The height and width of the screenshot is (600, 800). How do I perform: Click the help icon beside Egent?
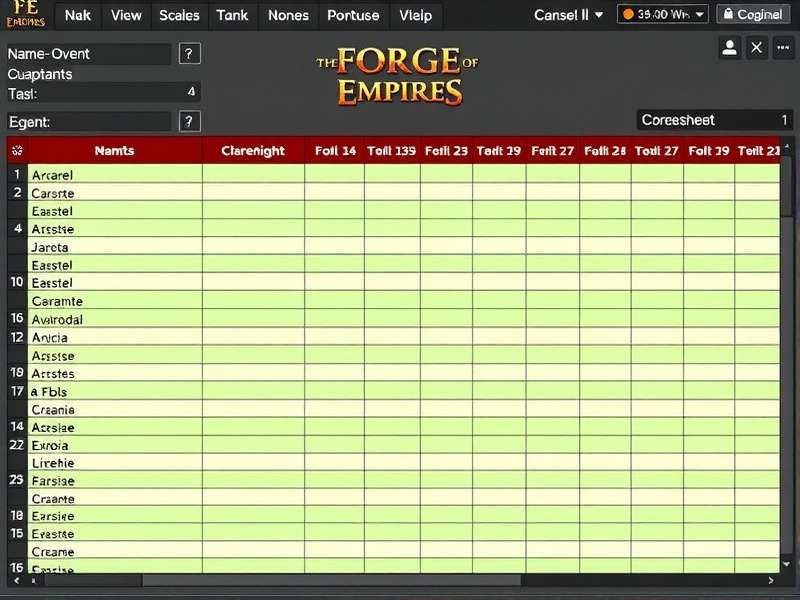(189, 121)
